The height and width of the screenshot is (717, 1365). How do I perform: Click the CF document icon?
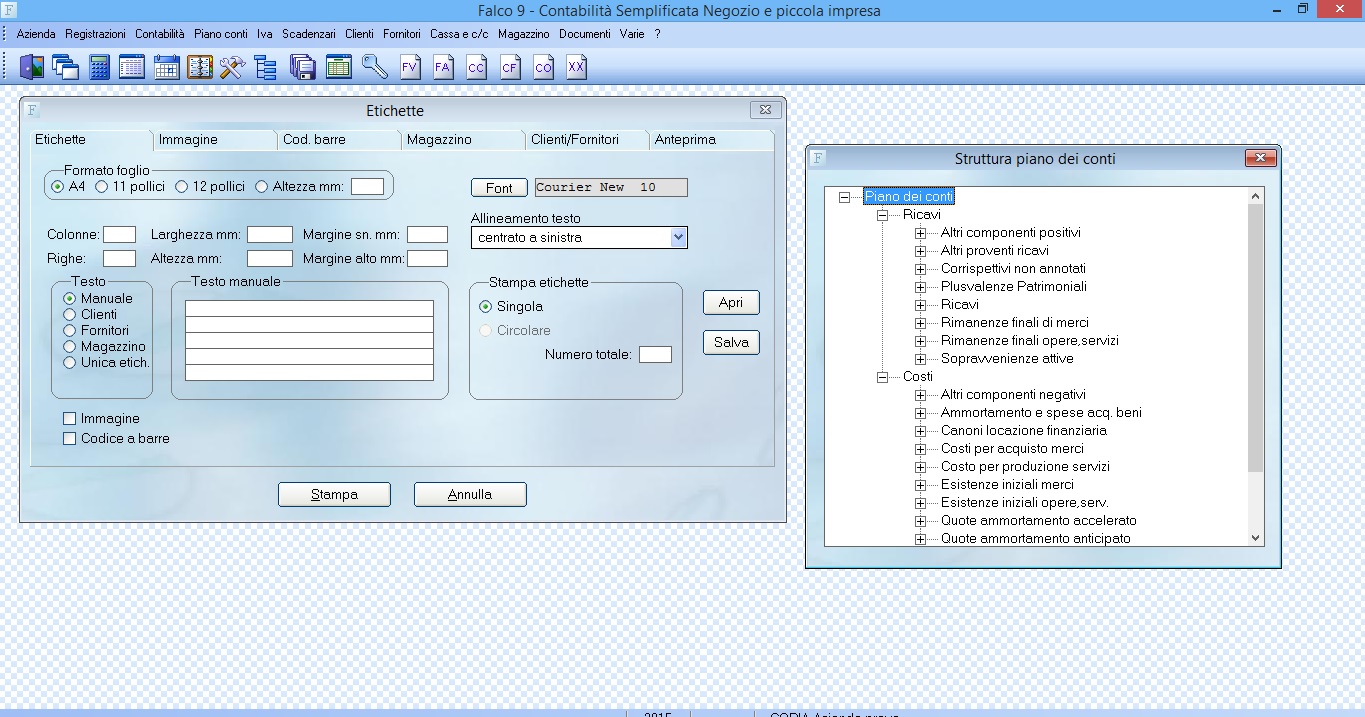click(x=510, y=67)
